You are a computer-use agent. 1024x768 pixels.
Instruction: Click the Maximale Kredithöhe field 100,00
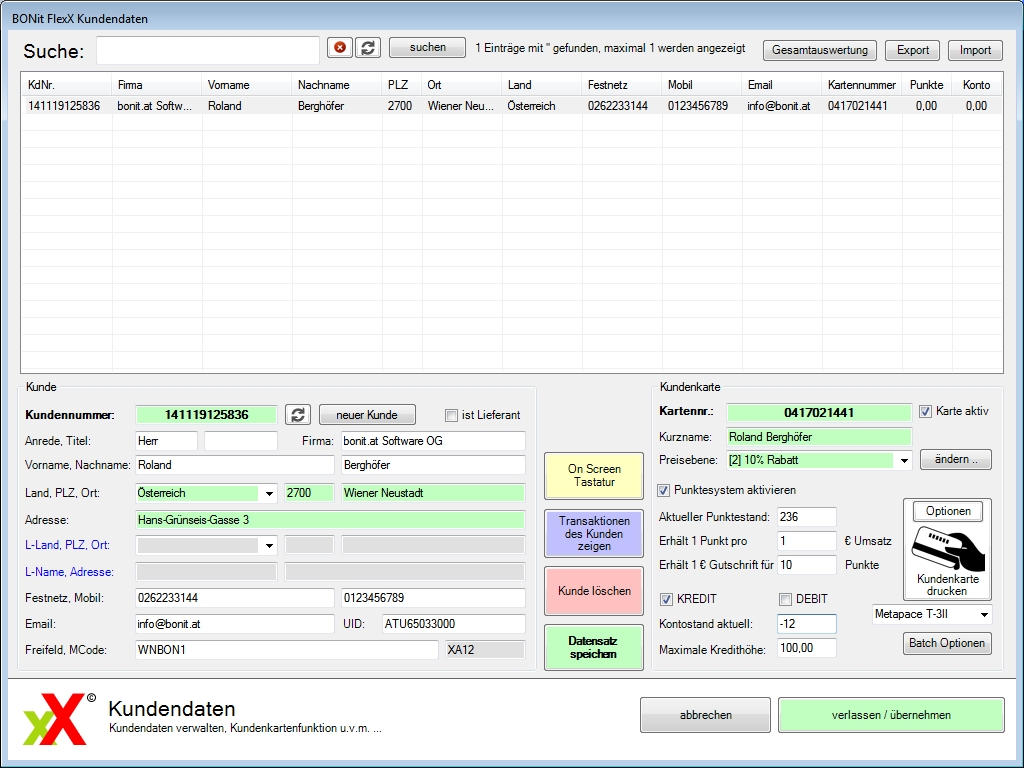807,648
